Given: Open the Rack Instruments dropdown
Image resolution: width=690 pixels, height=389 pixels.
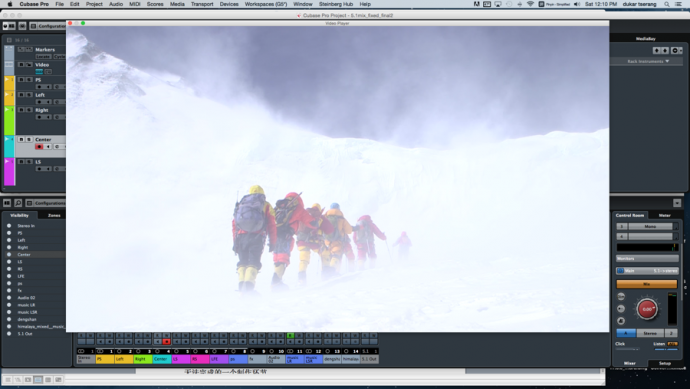Looking at the screenshot, I should coord(648,61).
